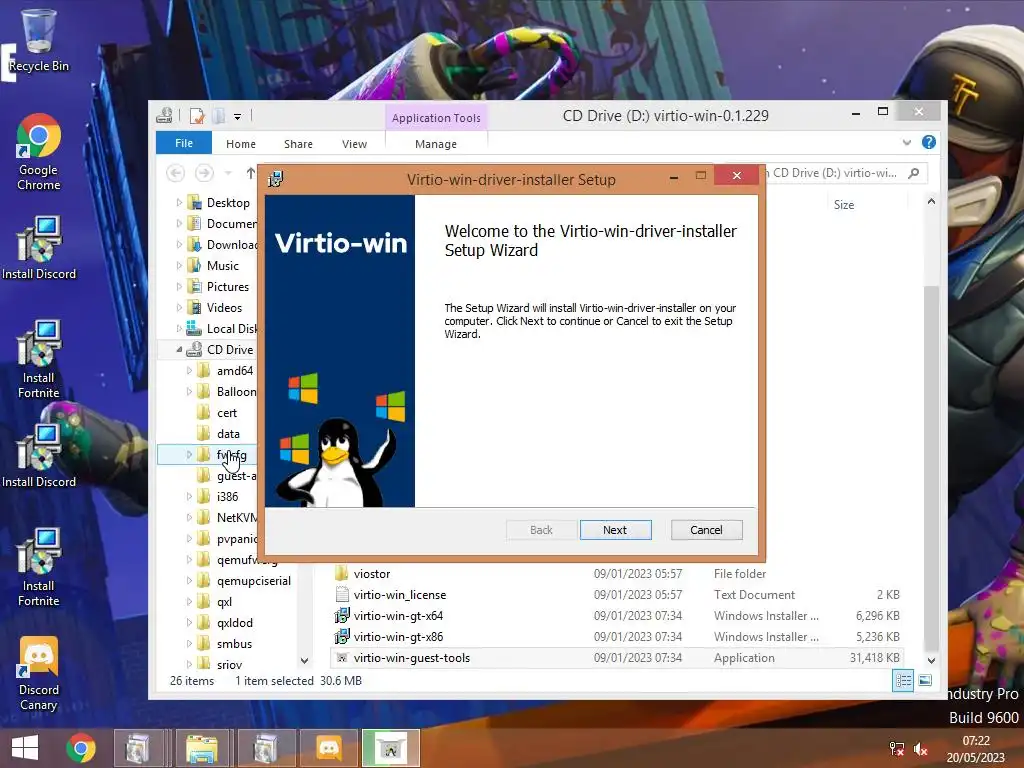Screen dimensions: 1024x768
Task: Open the Home ribbon tab
Action: (241, 144)
